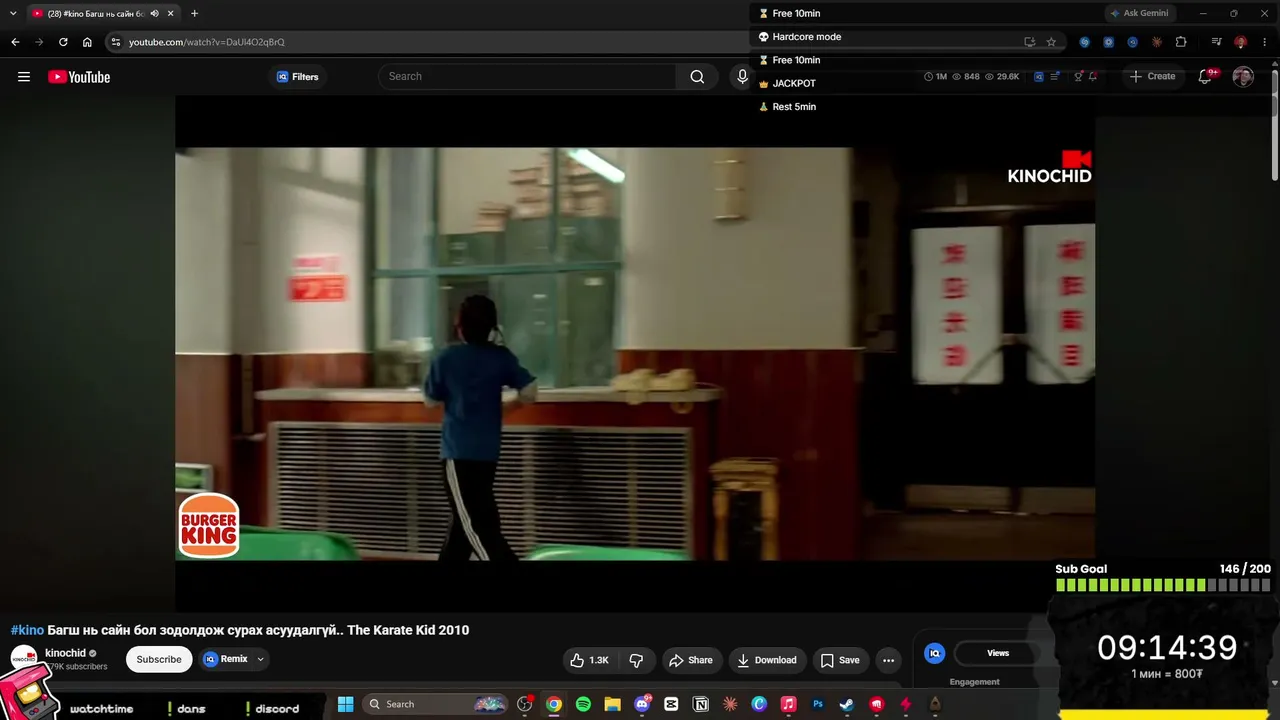Screen dimensions: 1280x720
Task: Click the install app icon in address bar
Action: (x=1029, y=42)
